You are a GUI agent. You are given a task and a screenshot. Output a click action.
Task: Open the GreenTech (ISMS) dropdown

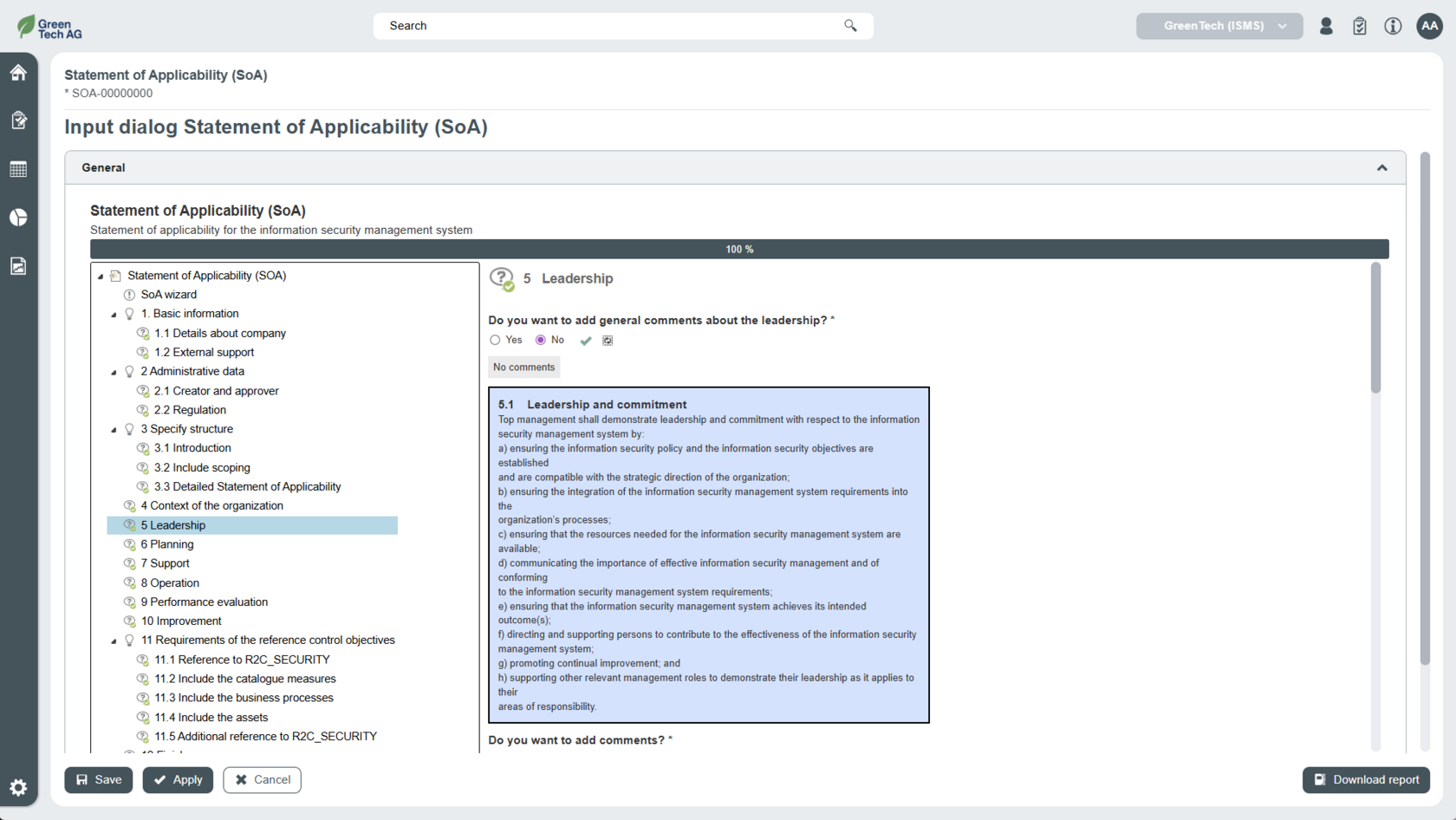pyautogui.click(x=1219, y=26)
